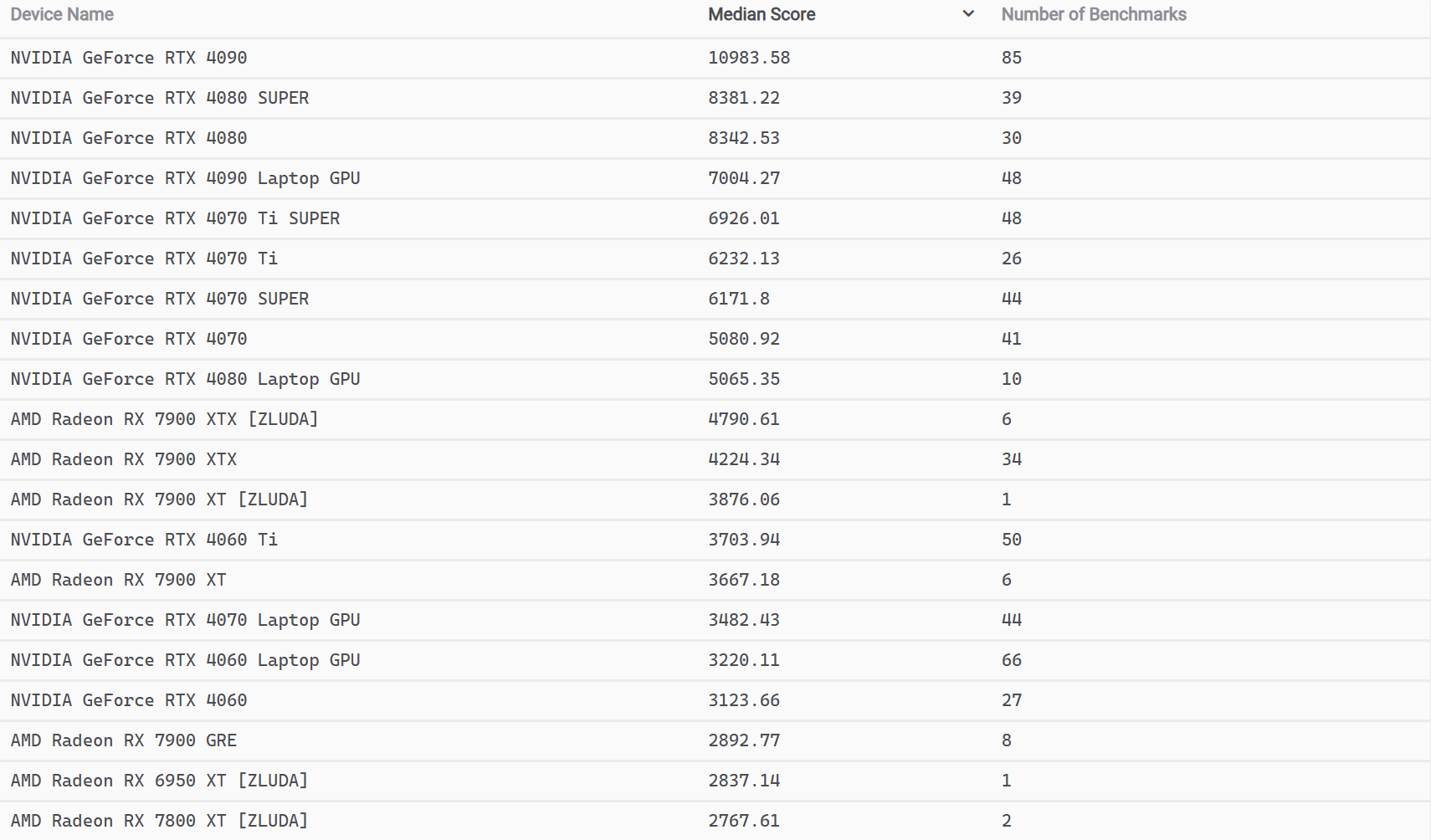Image resolution: width=1431 pixels, height=840 pixels.
Task: Click the RTX 4070 Laptop GPU entry
Action: pos(185,620)
